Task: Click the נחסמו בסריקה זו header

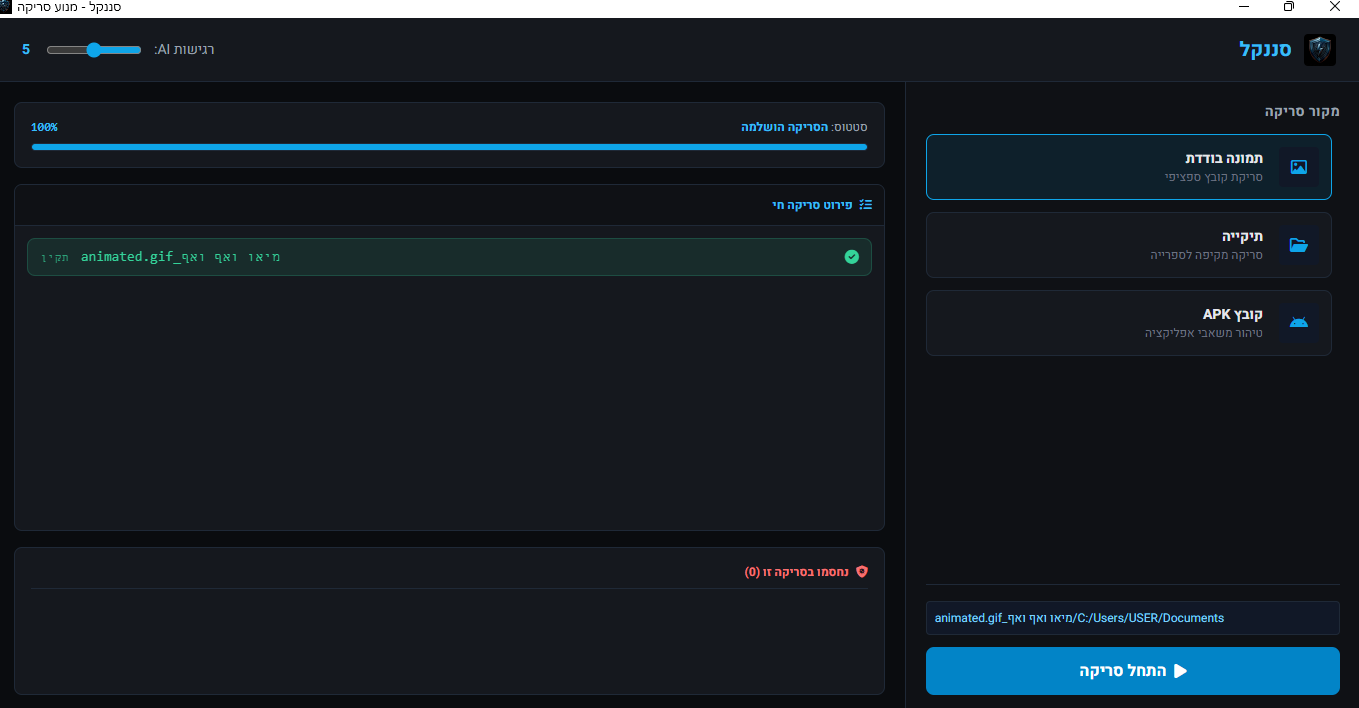Action: point(801,572)
